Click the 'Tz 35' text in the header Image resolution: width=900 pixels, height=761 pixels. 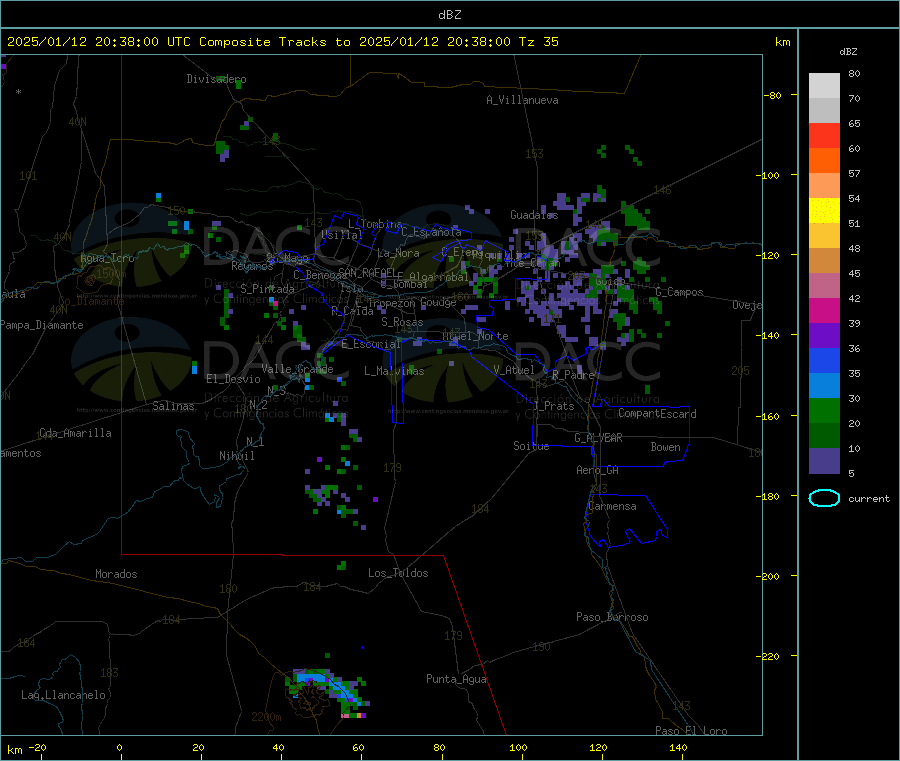point(538,42)
